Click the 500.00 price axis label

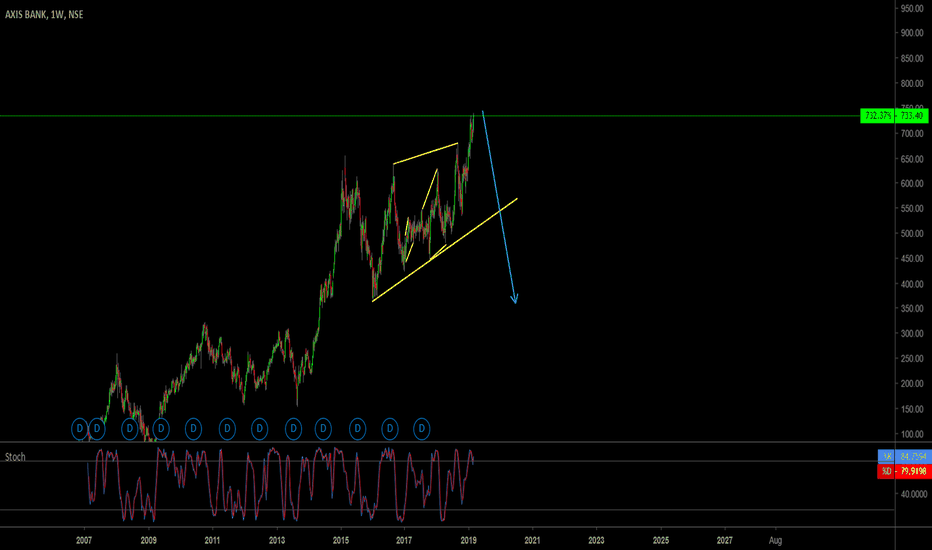tap(912, 234)
